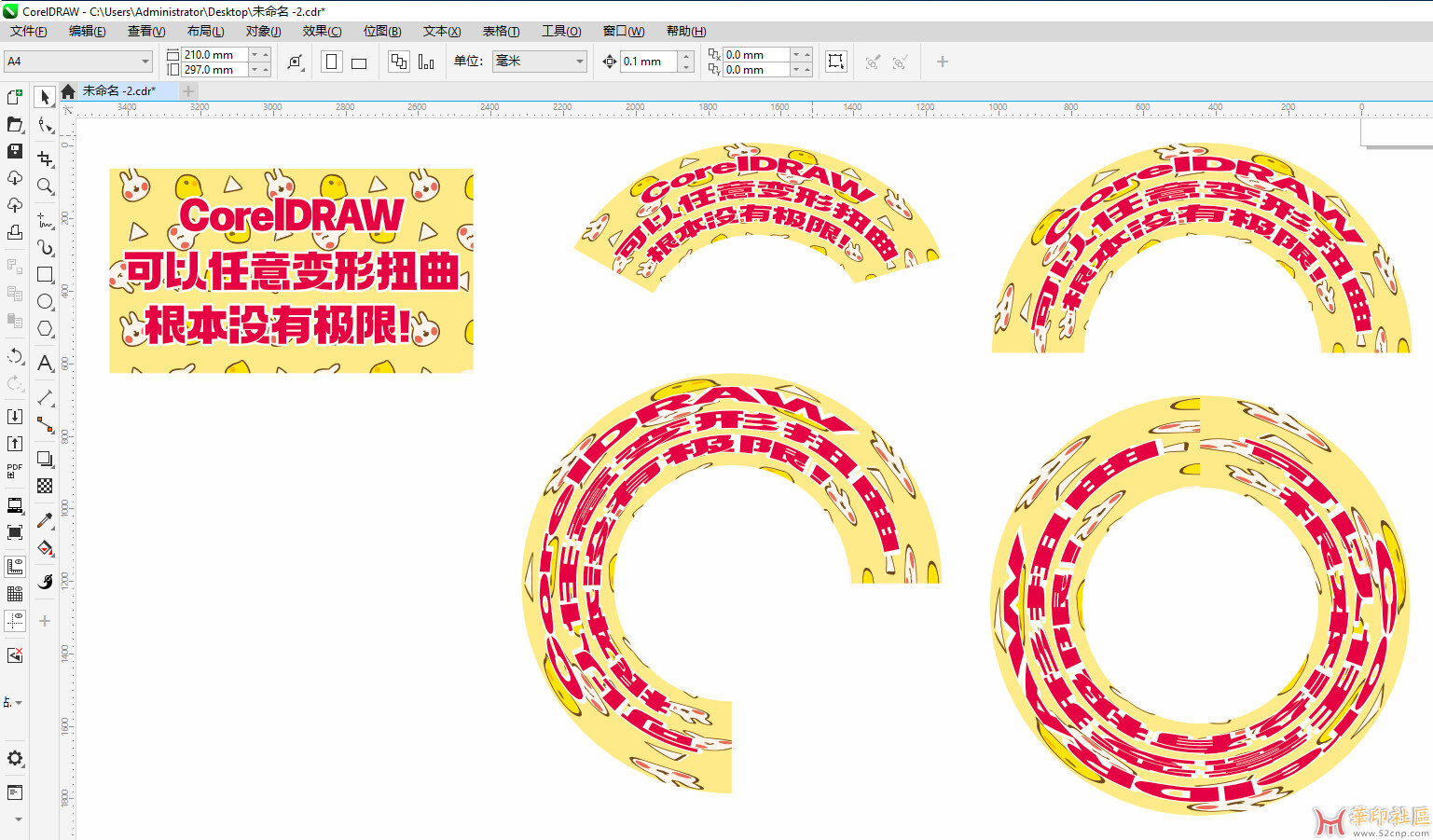
Task: Customize property bar plus button
Action: coord(943,62)
